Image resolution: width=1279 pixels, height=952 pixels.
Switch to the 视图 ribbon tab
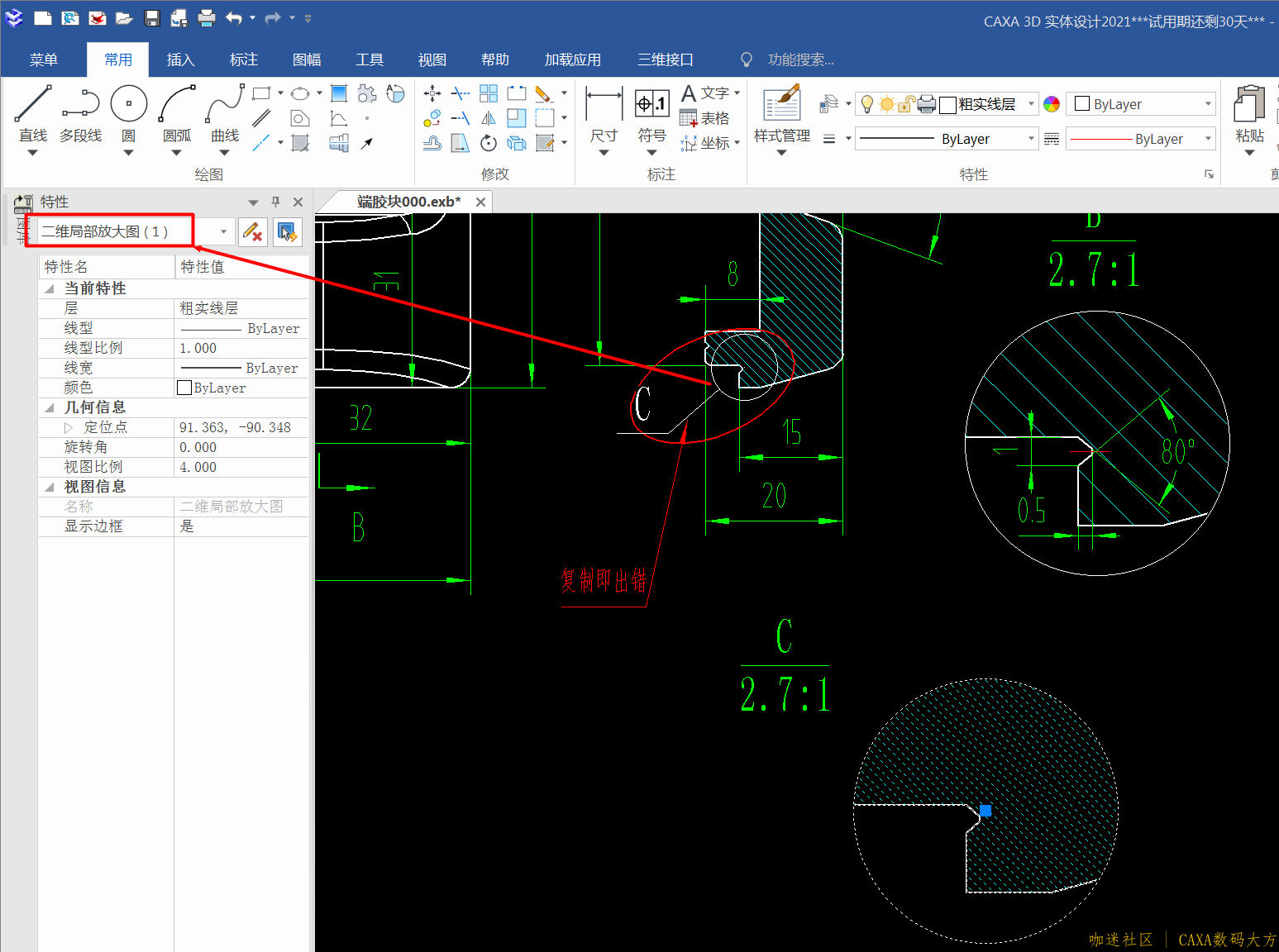coord(432,59)
